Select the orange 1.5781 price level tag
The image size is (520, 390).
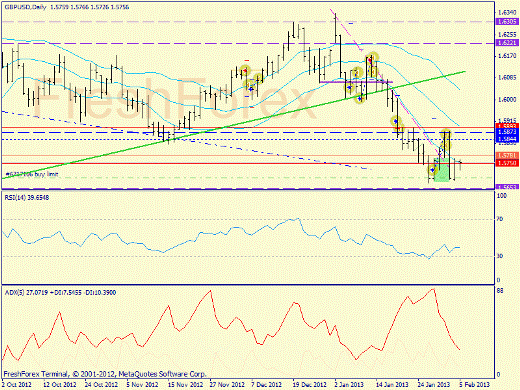[507, 156]
